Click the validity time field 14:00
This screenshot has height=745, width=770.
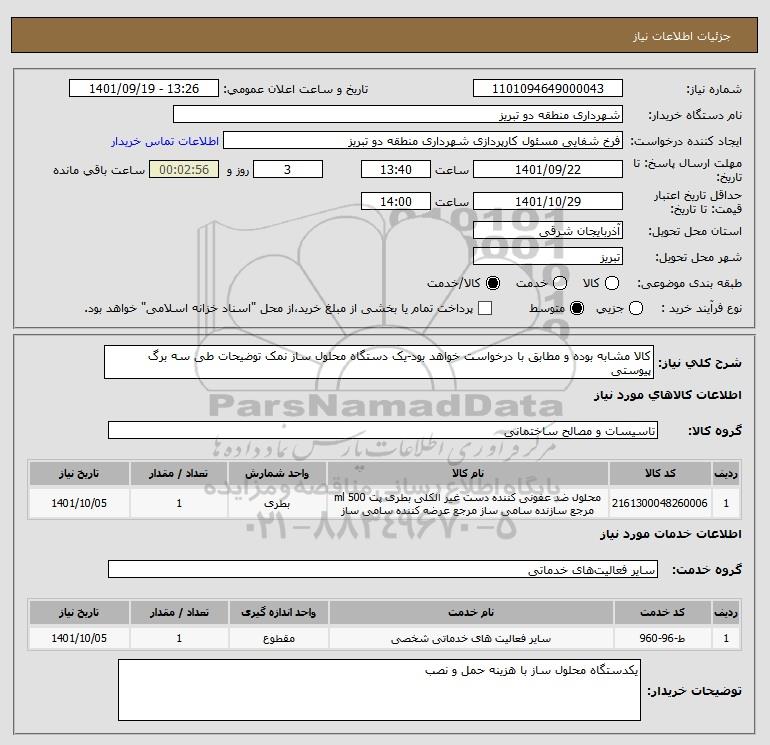click(396, 201)
